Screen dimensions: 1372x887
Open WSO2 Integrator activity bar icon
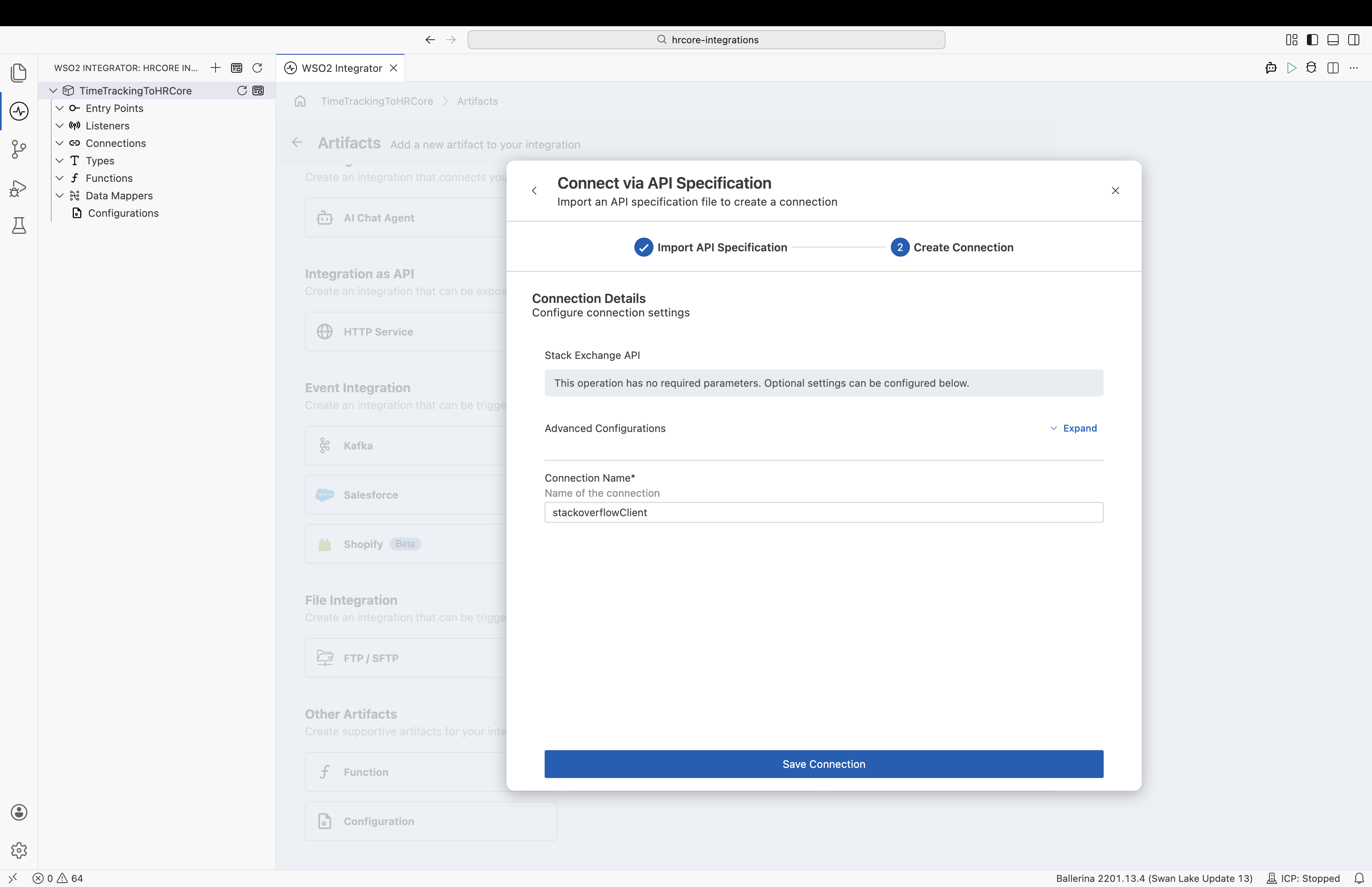(19, 111)
